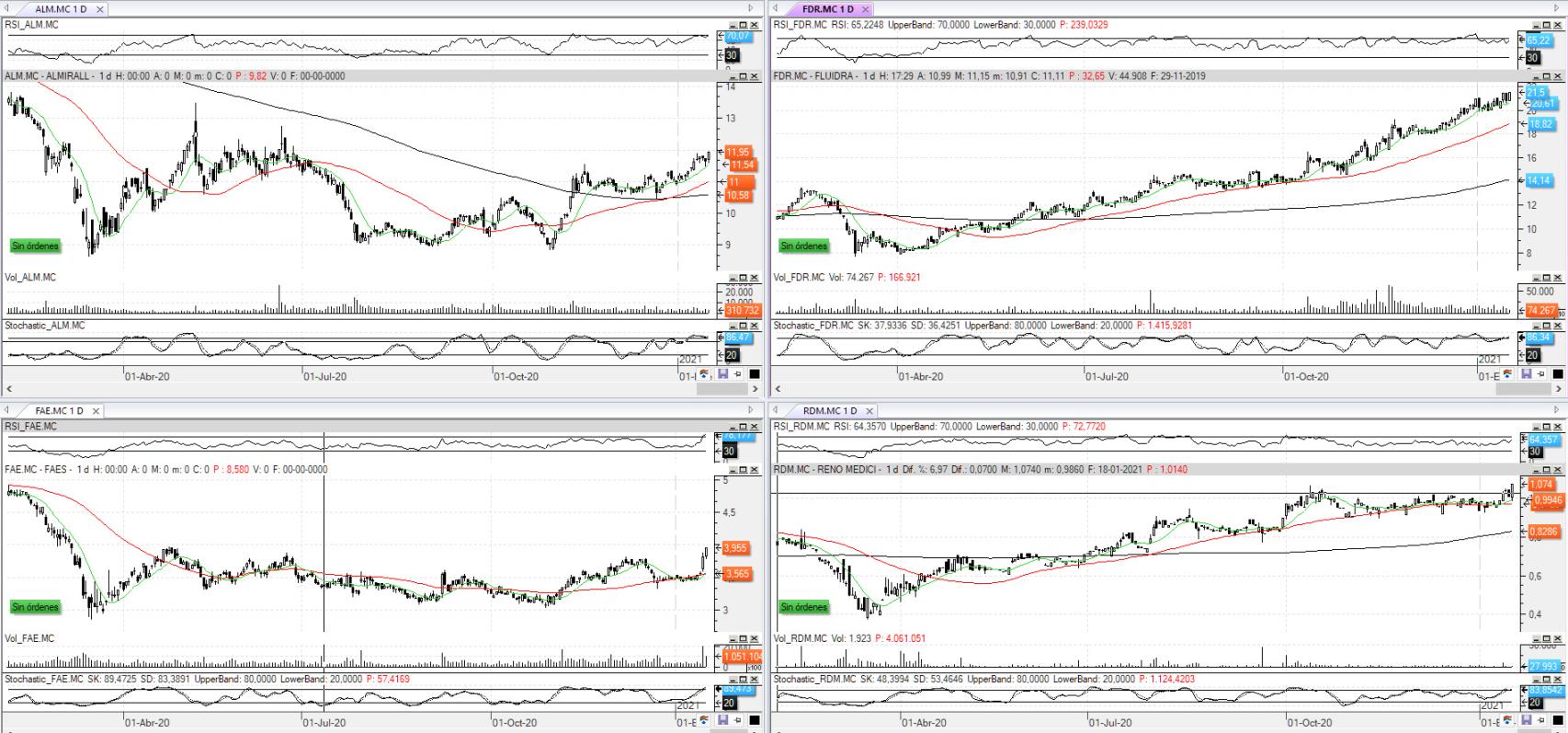
Task: Select the FDR.MC 1 D tab
Action: 827,9
